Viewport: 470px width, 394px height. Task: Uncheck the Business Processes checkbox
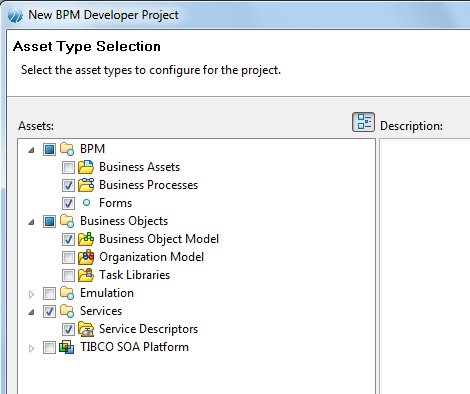point(68,185)
